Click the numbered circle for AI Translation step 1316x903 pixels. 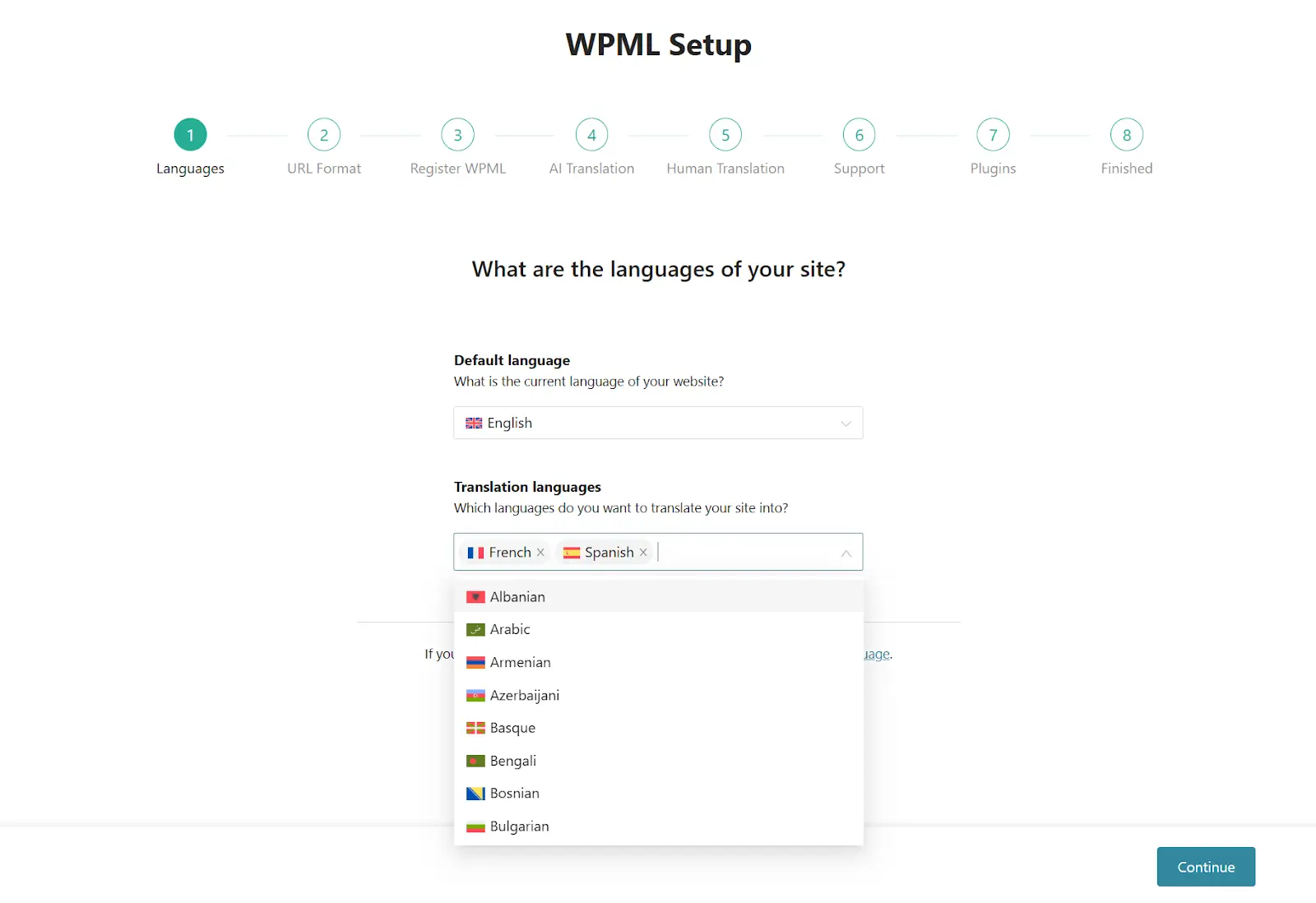591,134
